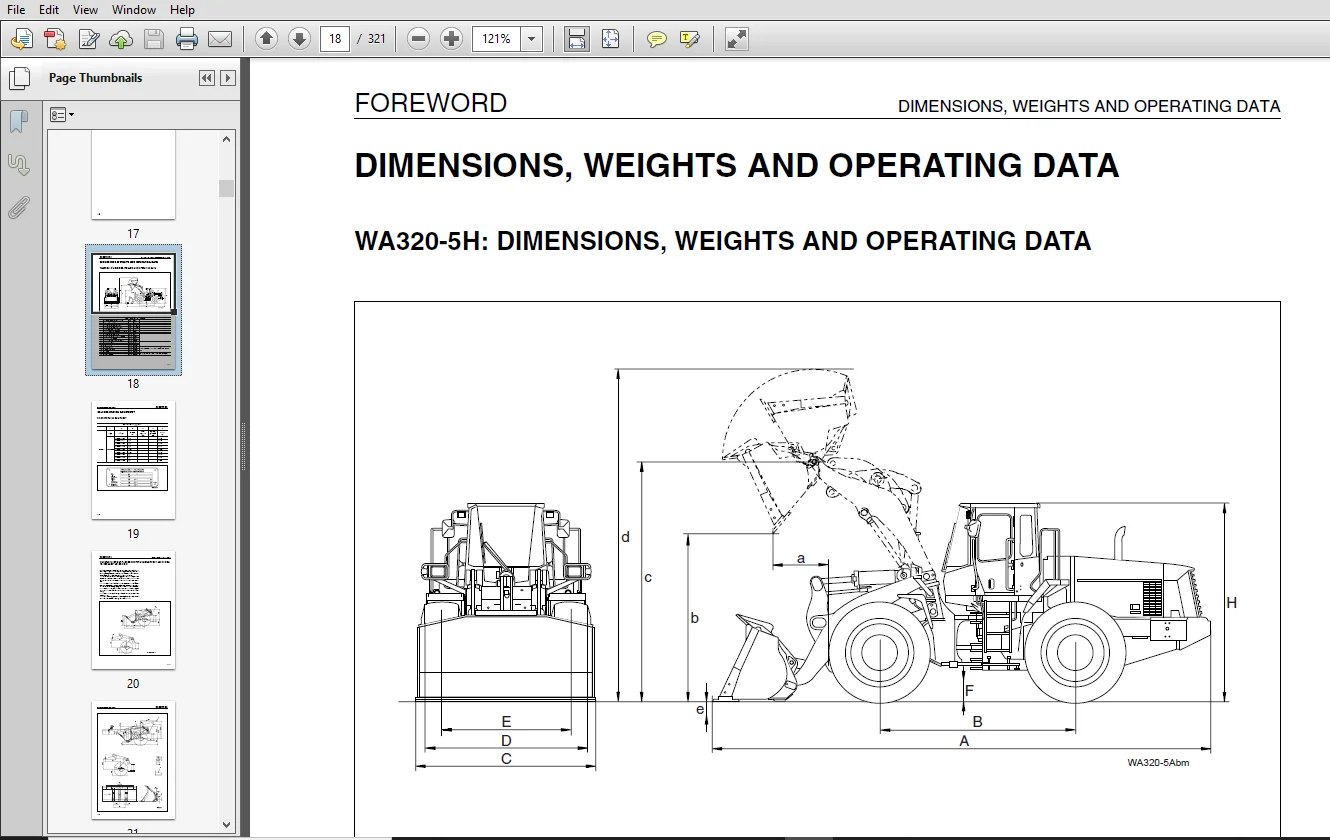Open the File menu
This screenshot has width=1330, height=840.
[16, 9]
